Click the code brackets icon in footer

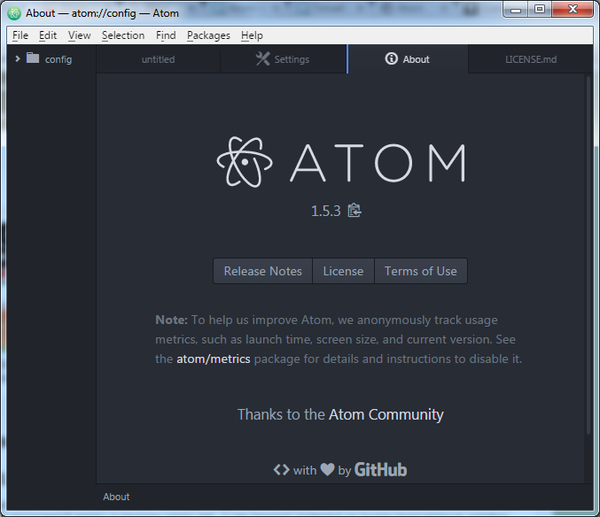281,470
